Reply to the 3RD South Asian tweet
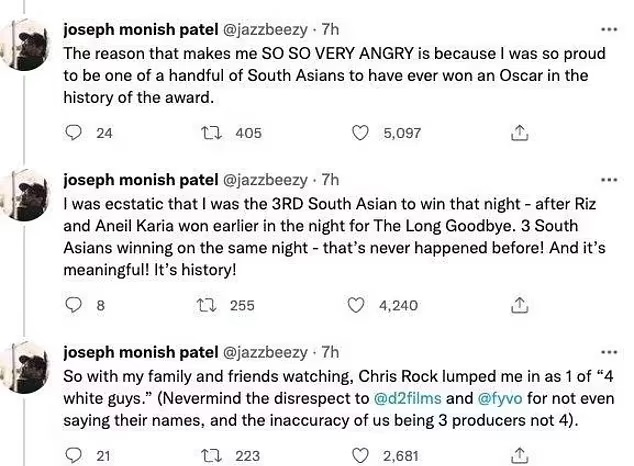 73,306
